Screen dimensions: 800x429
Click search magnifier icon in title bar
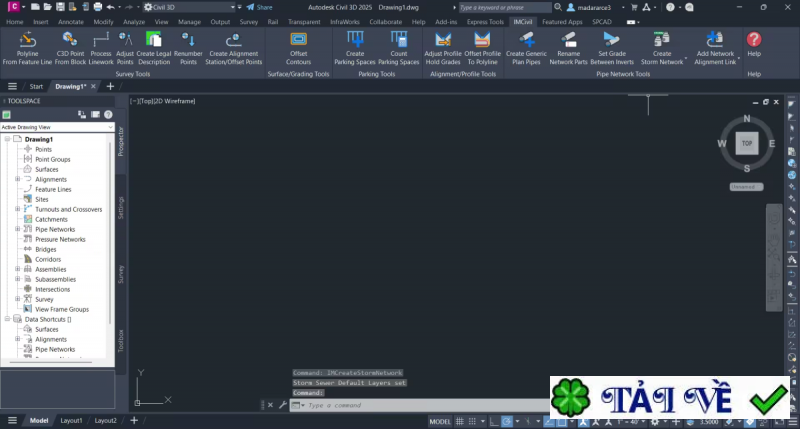coord(558,7)
